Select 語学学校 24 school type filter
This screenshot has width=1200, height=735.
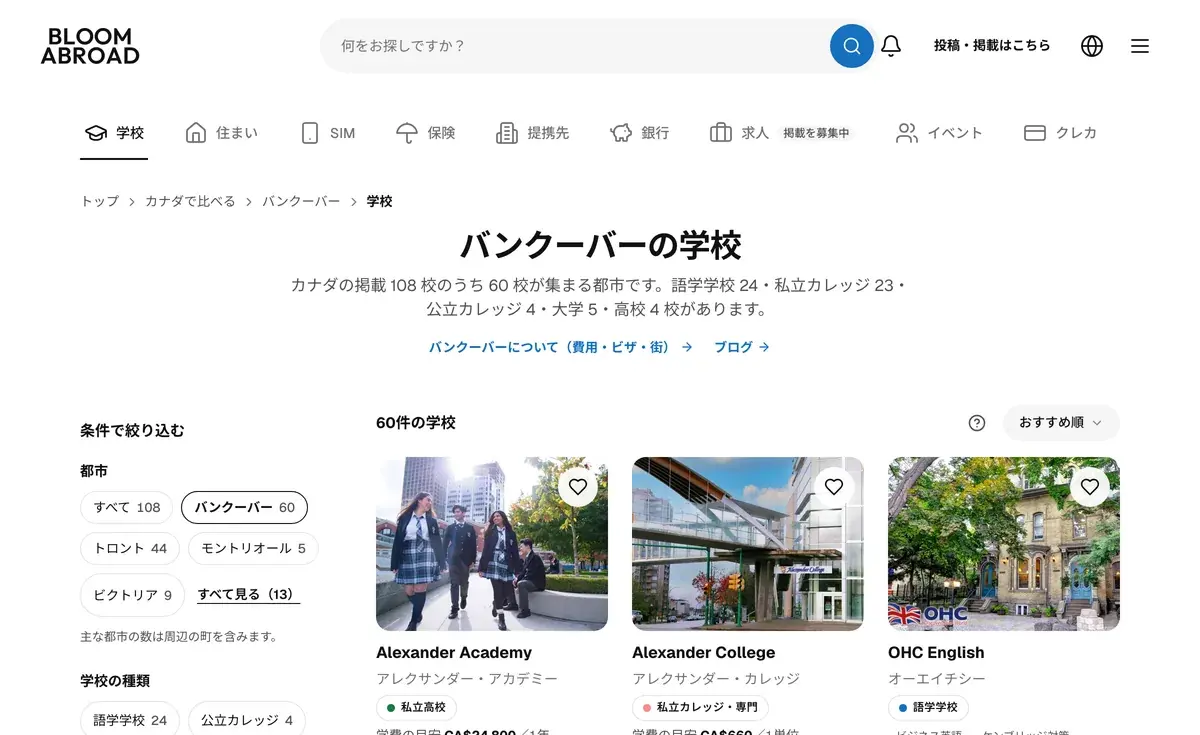click(x=130, y=720)
